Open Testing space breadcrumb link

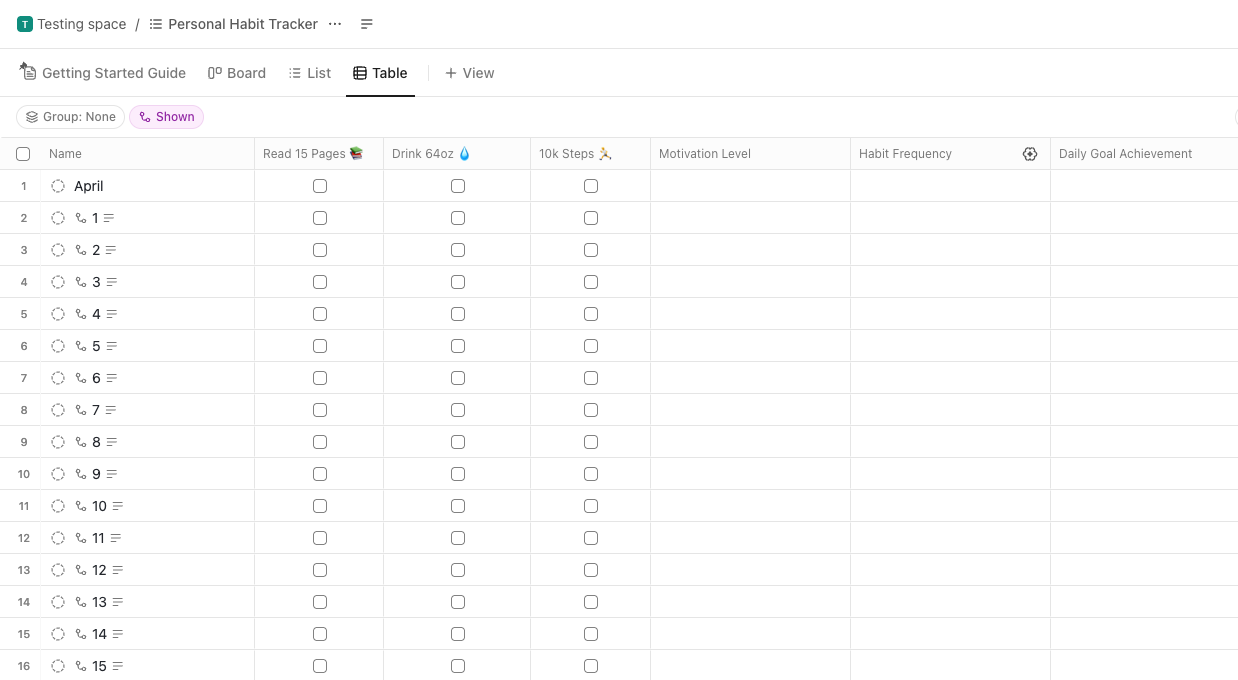tap(72, 24)
